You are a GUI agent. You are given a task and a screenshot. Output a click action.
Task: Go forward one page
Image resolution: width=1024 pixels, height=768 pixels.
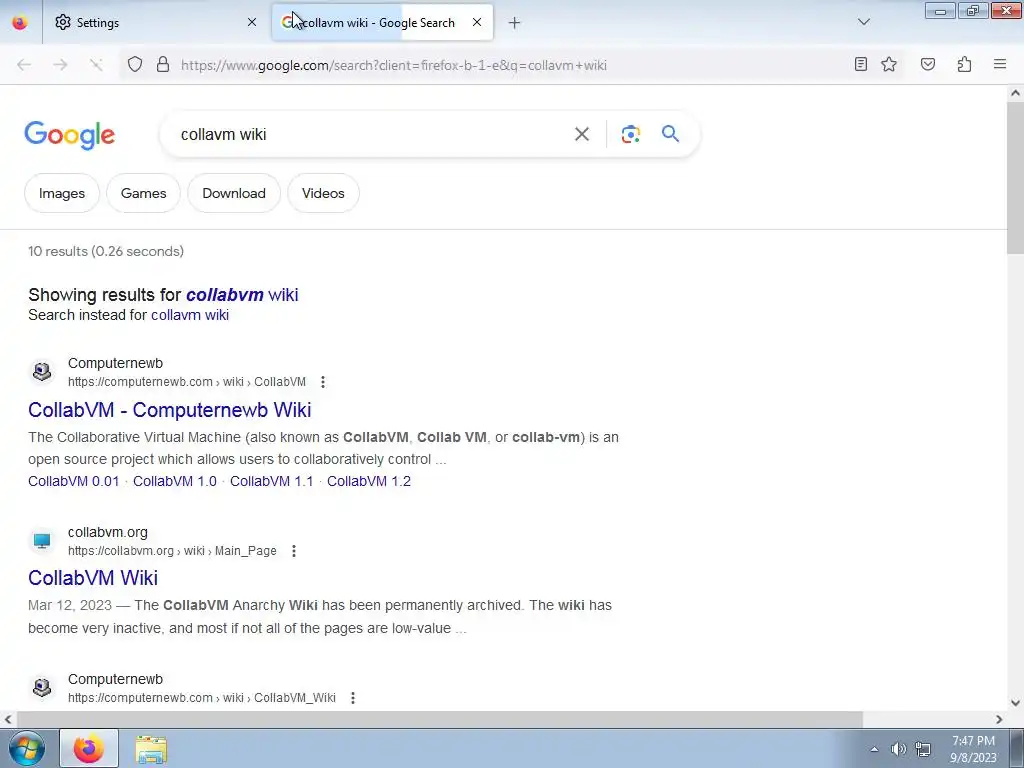click(60, 65)
